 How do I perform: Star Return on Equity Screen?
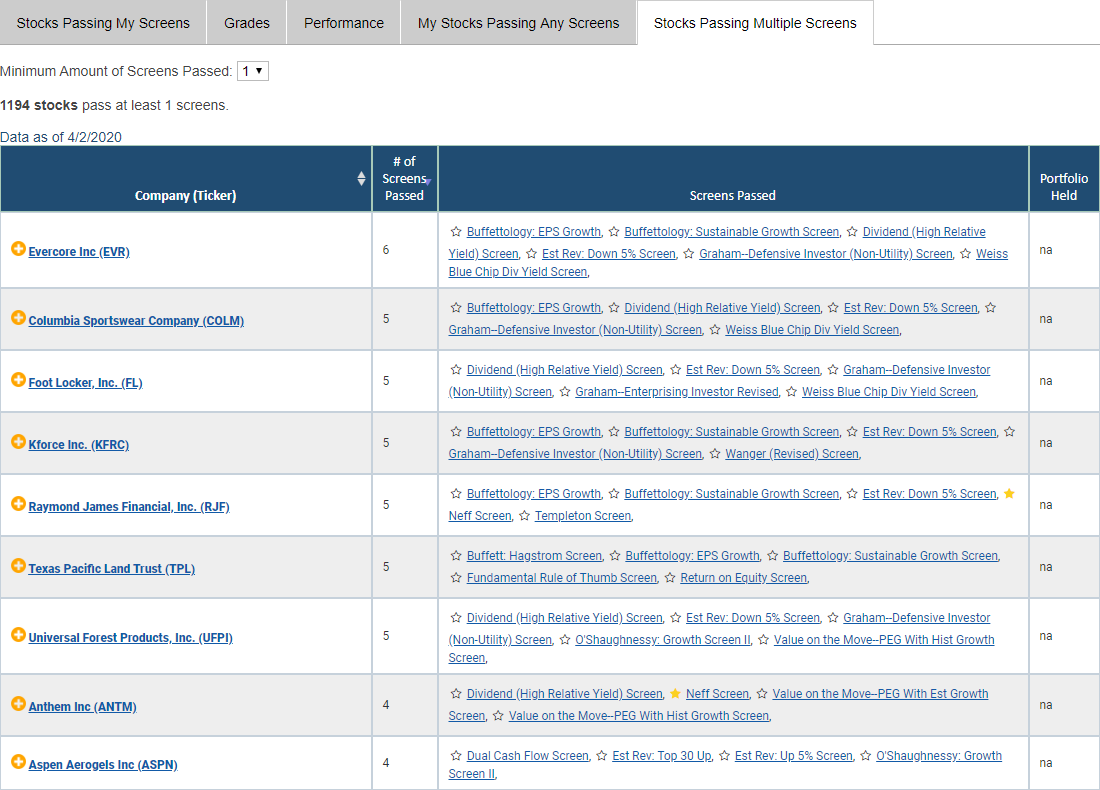click(x=670, y=578)
